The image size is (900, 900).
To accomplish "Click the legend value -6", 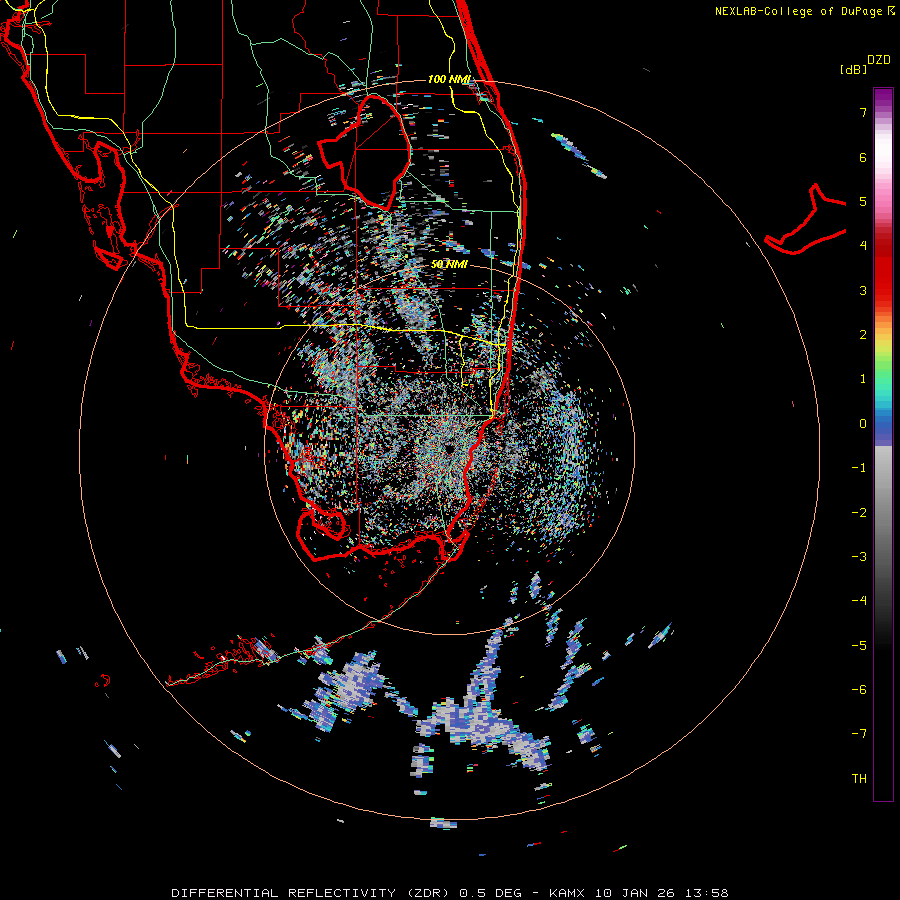I will coord(859,689).
